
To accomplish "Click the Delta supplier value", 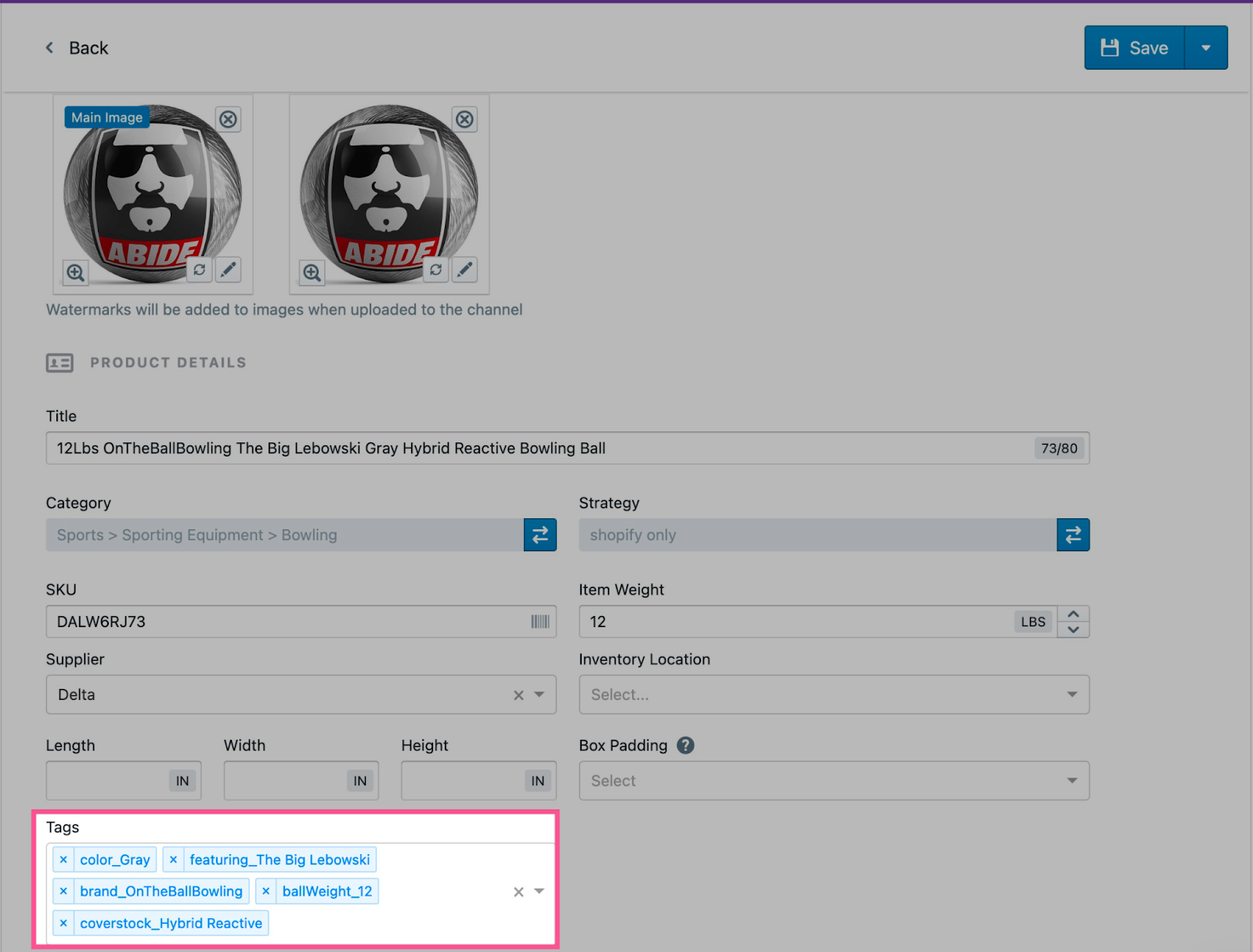I will pyautogui.click(x=77, y=694).
